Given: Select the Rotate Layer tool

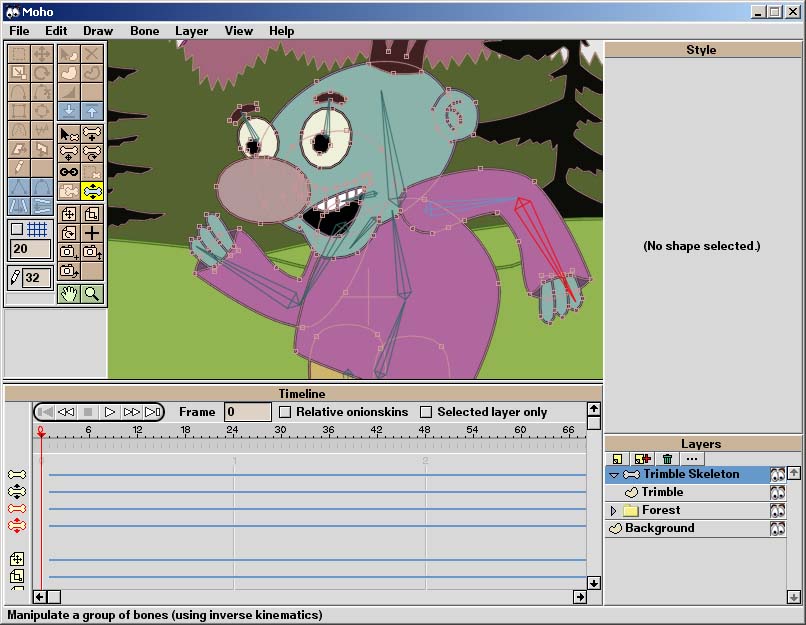Looking at the screenshot, I should click(x=69, y=233).
